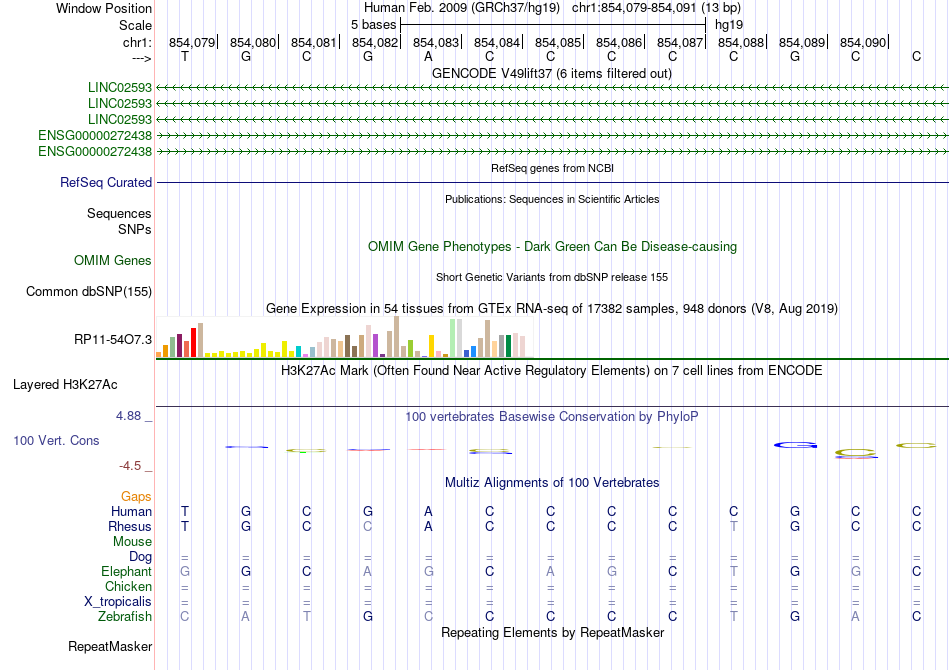Screen dimensions: 950x670
Task: Open the RefSeq Curated track label
Action: tap(106, 182)
